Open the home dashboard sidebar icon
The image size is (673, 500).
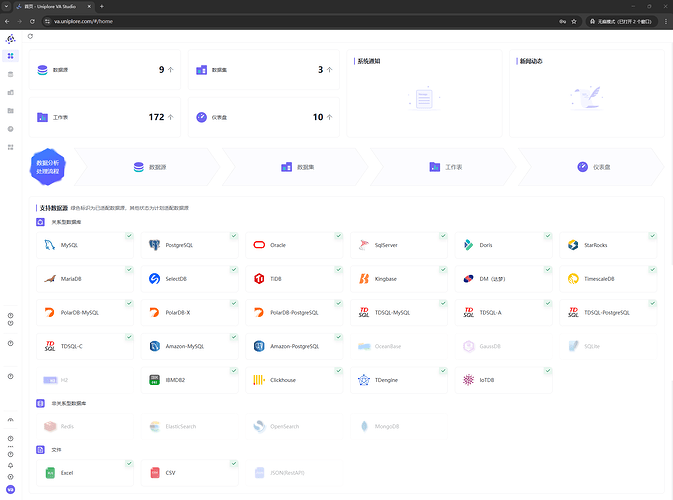[10, 56]
